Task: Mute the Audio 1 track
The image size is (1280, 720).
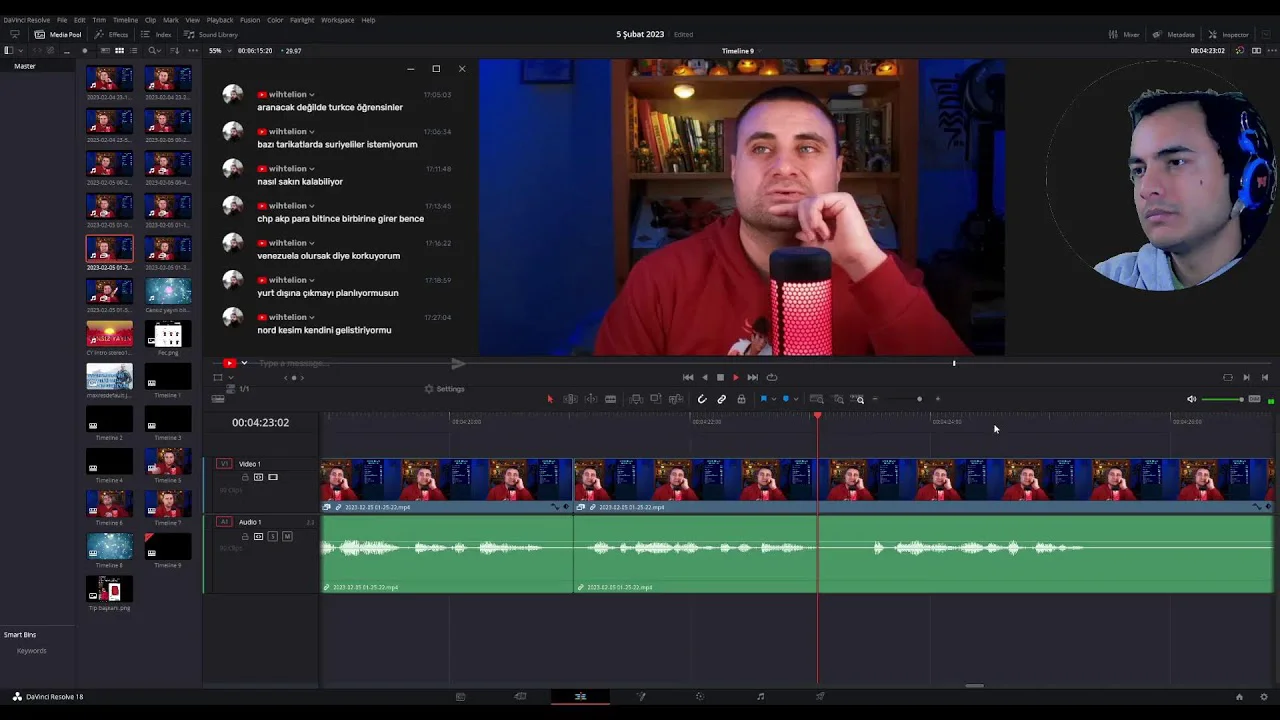Action: tap(287, 536)
